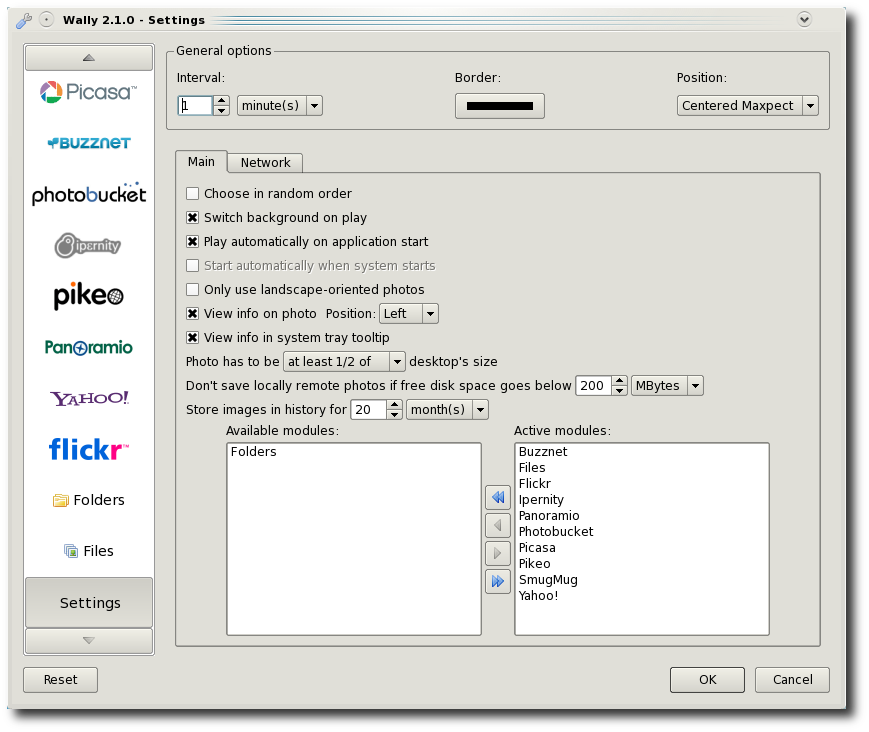This screenshot has height=732, width=869.
Task: Open the Left info position dropdown
Action: coord(408,314)
